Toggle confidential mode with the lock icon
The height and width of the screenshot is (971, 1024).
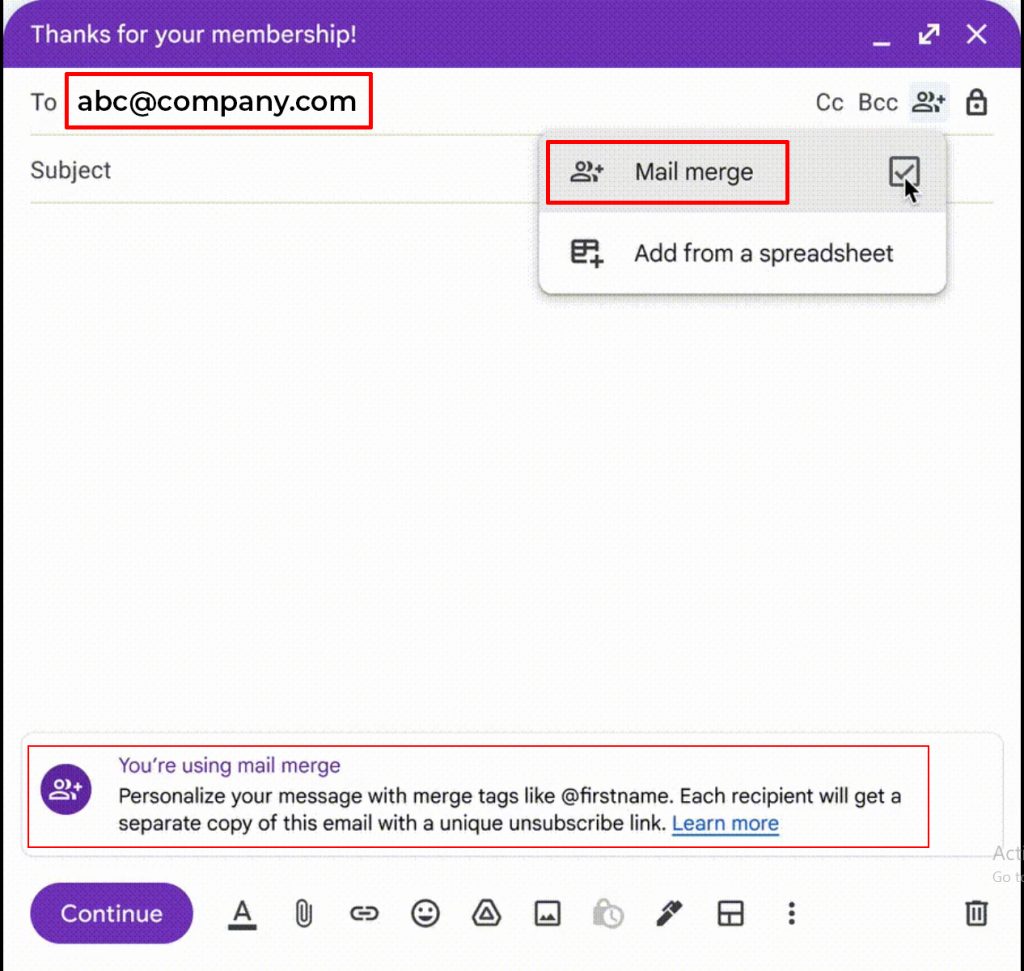tap(977, 101)
